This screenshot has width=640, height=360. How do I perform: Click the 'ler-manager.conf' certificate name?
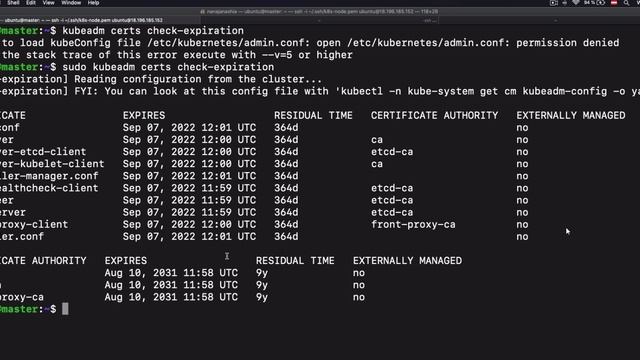(x=49, y=176)
